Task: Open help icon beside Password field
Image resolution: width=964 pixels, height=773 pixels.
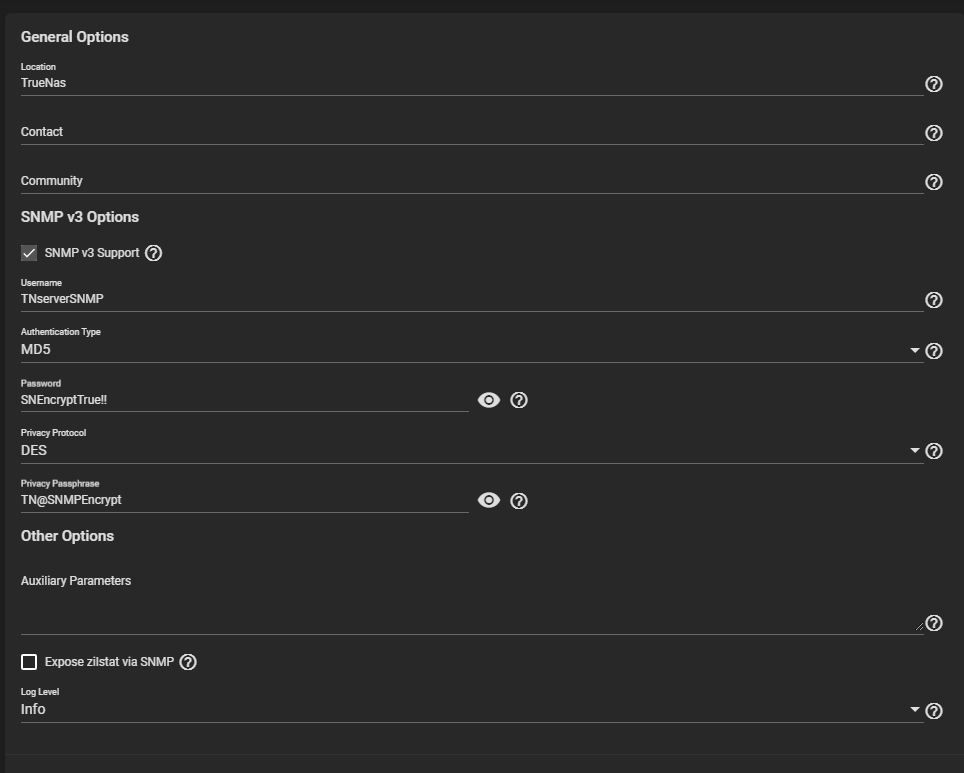Action: point(519,400)
